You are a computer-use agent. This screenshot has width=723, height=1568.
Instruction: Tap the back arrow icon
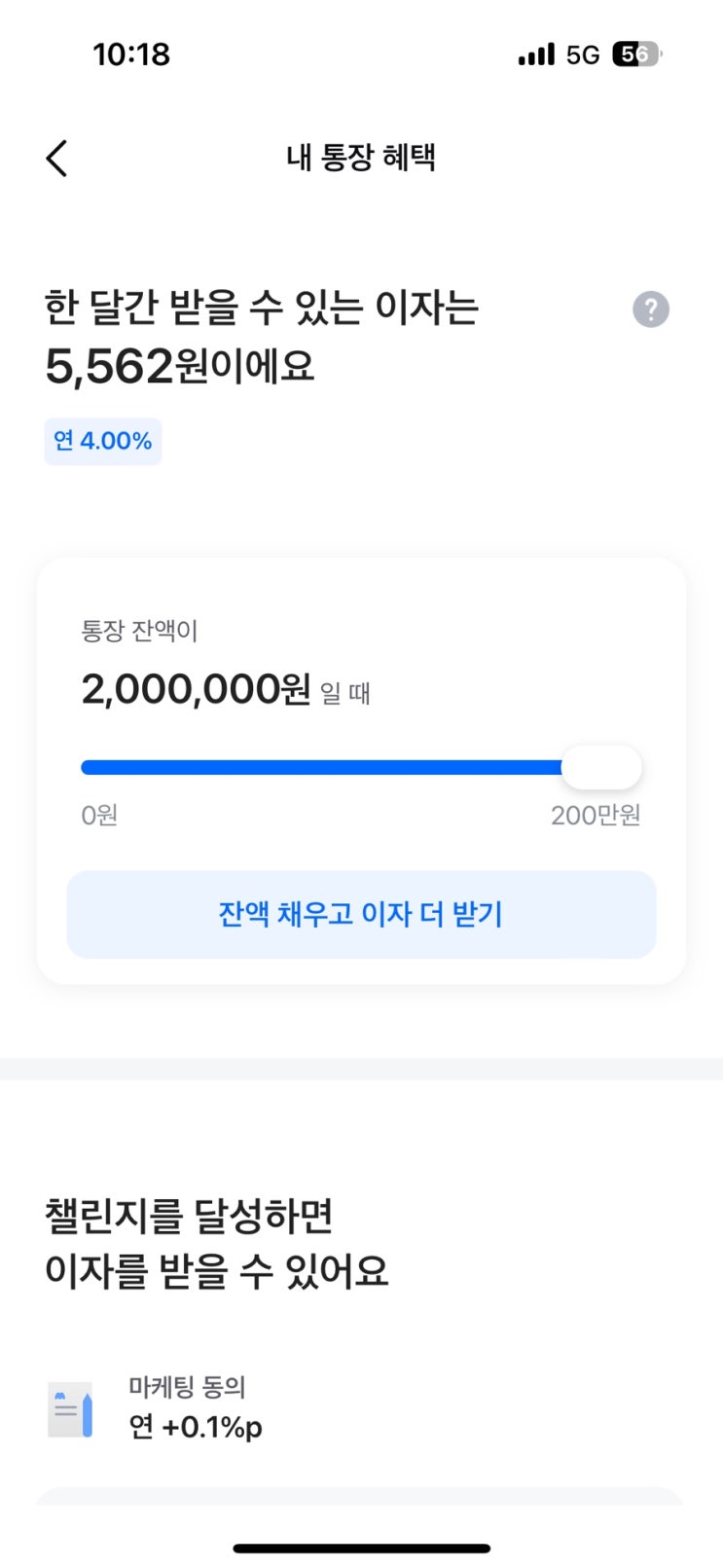56,158
